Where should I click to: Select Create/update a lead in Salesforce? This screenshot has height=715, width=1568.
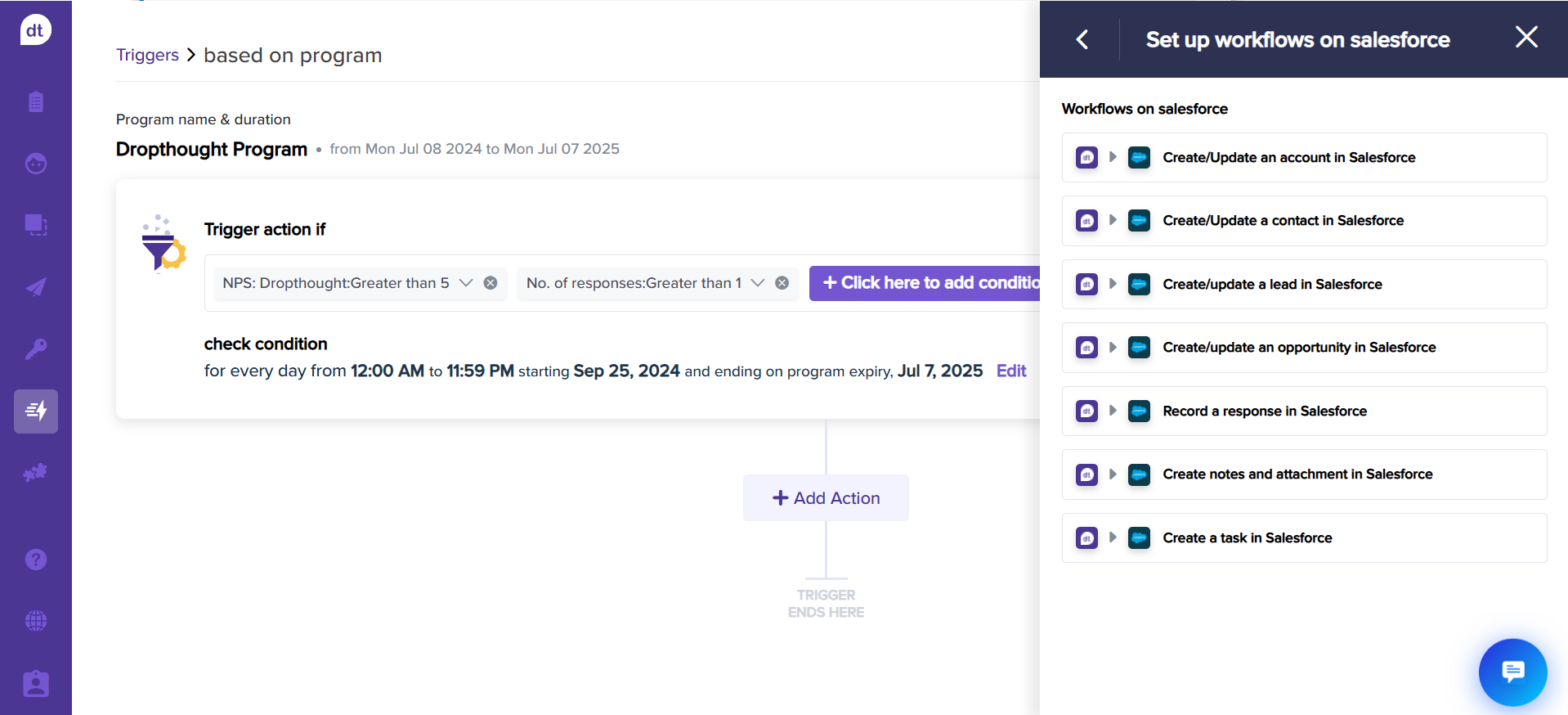1272,285
